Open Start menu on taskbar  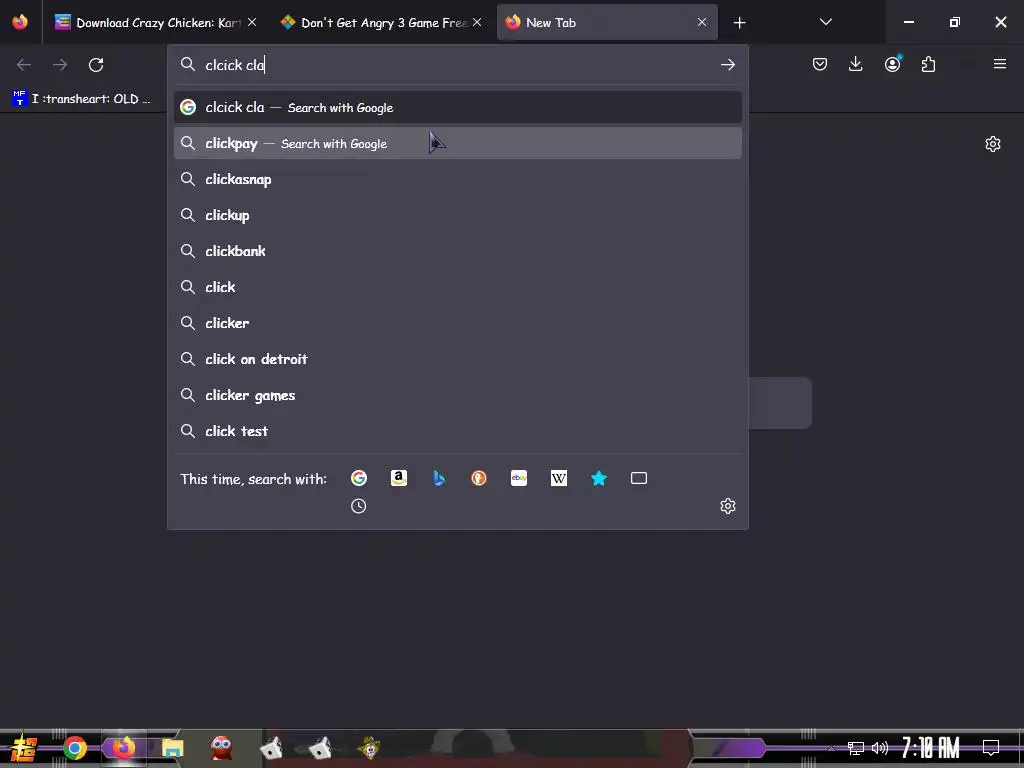(24, 748)
